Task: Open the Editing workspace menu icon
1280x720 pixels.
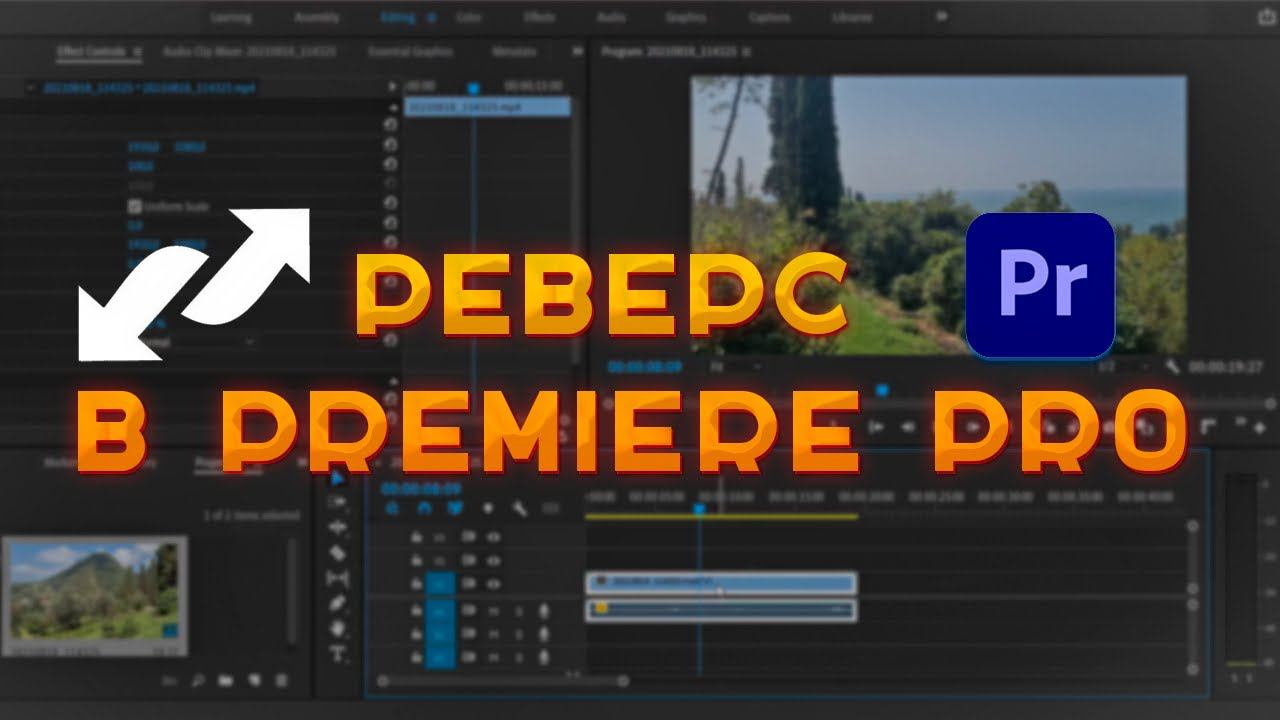Action: point(432,17)
